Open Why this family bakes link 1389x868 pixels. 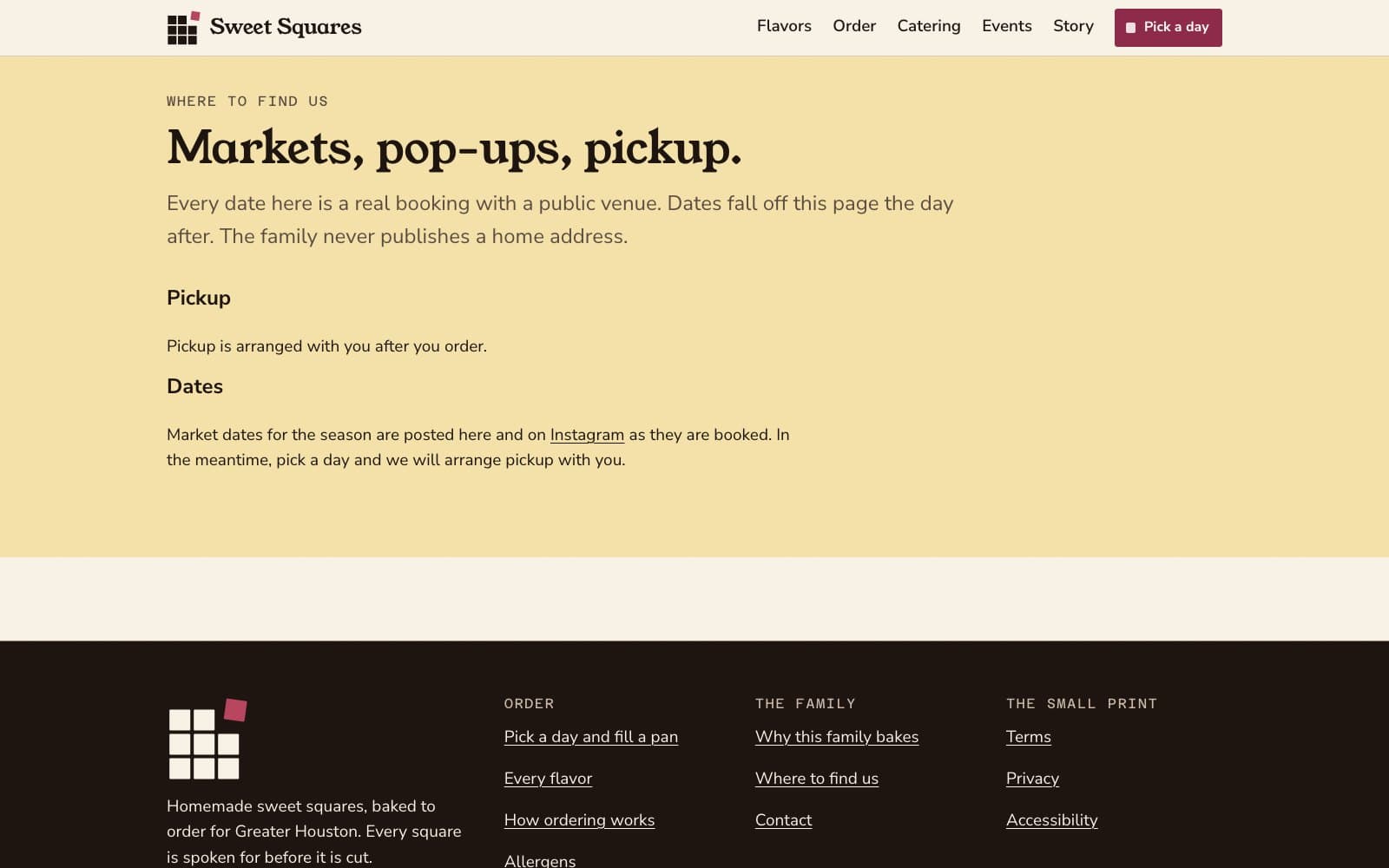point(837,737)
